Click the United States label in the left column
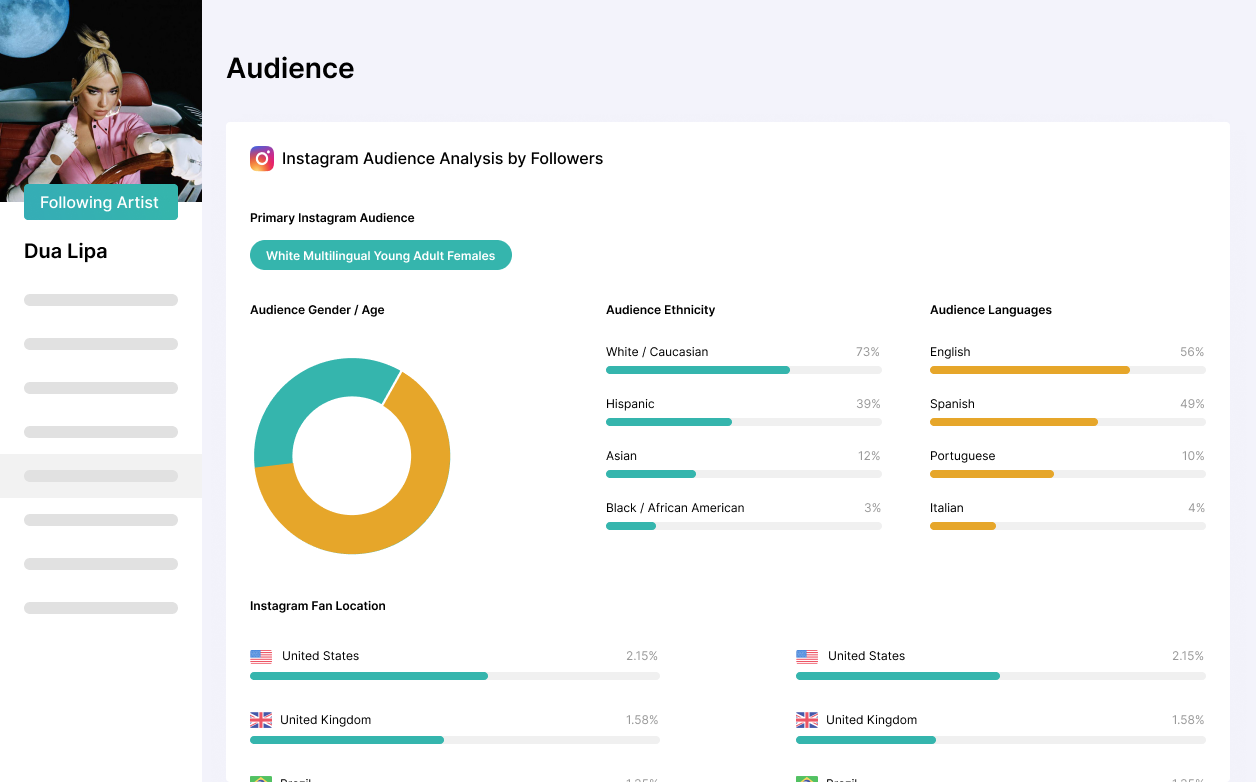Viewport: 1256px width, 782px height. (320, 656)
